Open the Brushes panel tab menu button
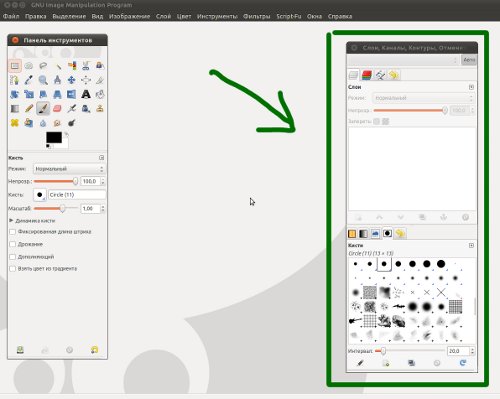This screenshot has width=500, height=399. 471,245
